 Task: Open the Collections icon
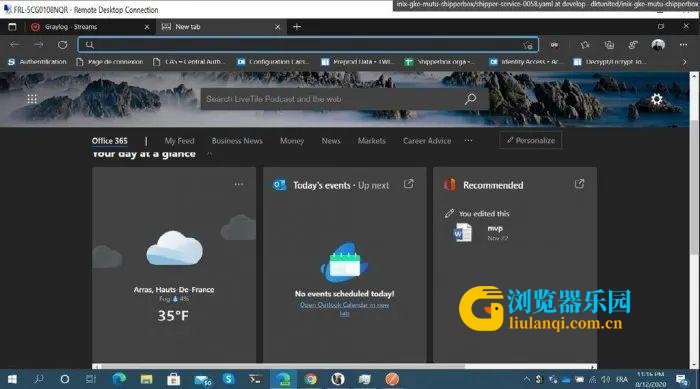(x=609, y=45)
